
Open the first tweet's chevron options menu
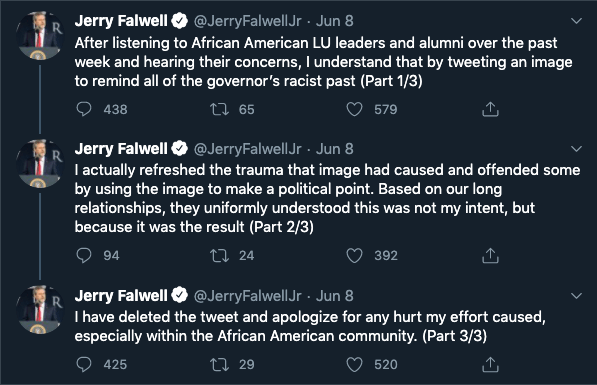click(577, 21)
